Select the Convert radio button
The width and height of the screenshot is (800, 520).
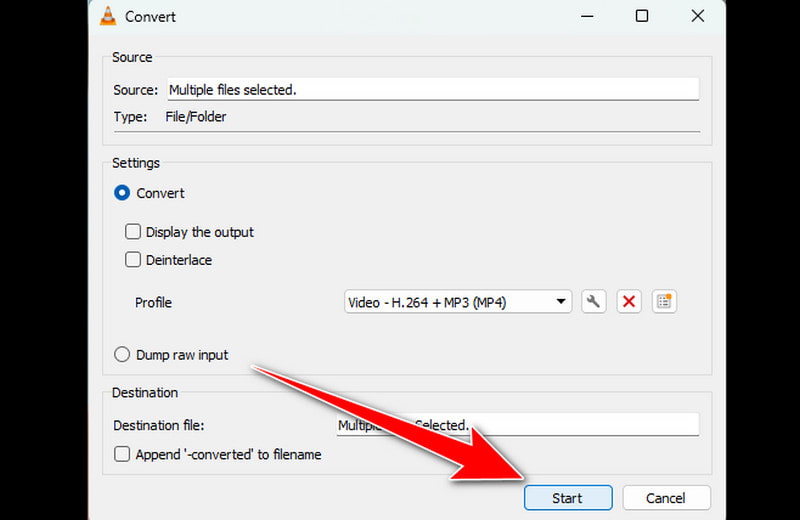click(x=123, y=193)
